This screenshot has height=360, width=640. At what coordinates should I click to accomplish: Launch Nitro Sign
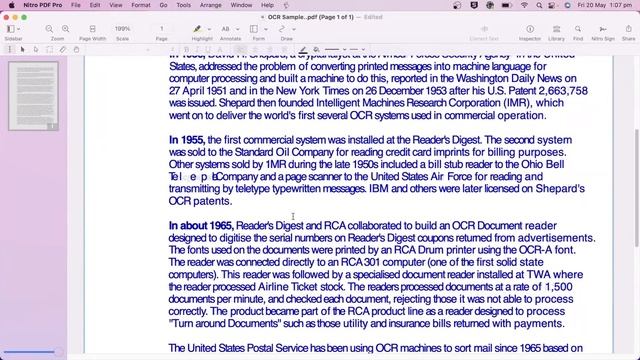[x=603, y=29]
